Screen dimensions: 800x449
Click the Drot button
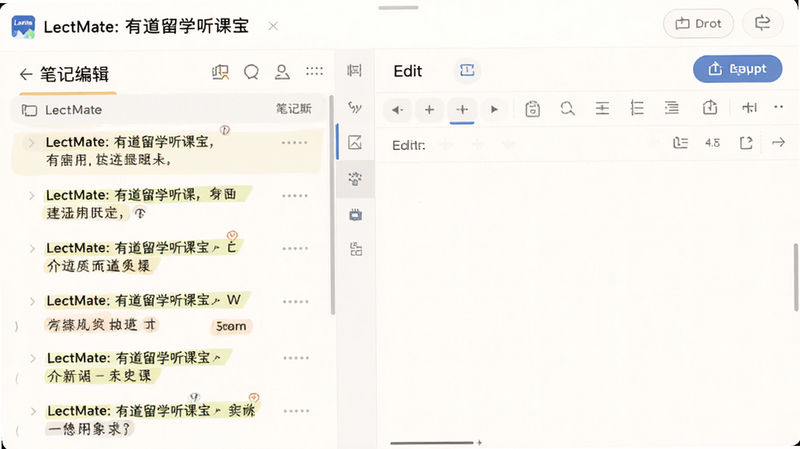coord(698,23)
